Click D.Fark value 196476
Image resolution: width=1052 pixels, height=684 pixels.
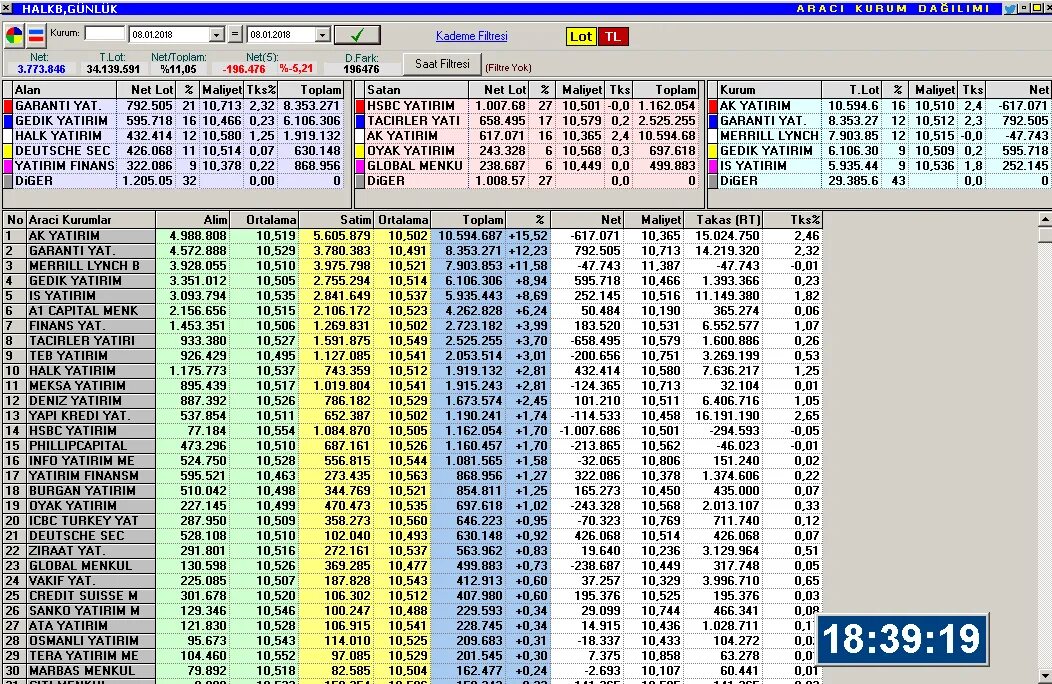coord(361,69)
